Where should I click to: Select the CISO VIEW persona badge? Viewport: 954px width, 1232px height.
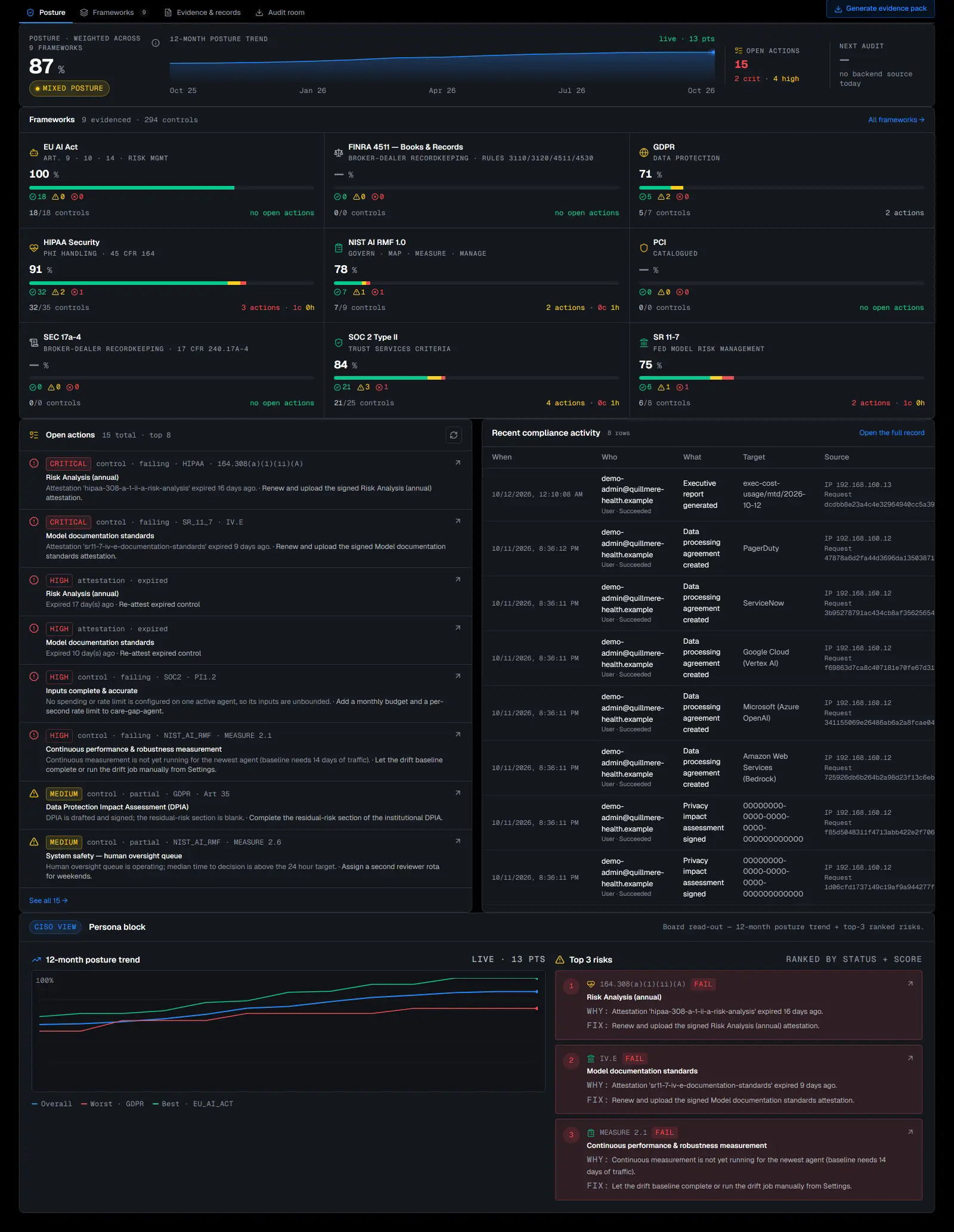coord(55,927)
